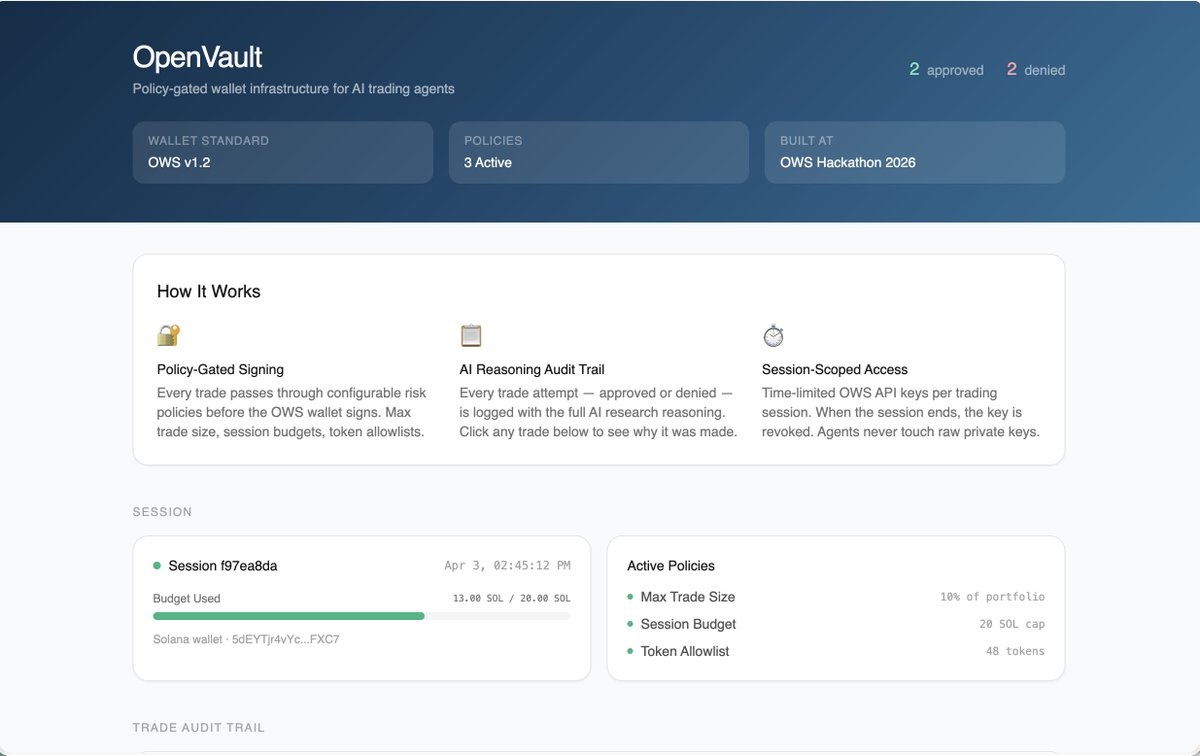Click the Session section label

(162, 512)
